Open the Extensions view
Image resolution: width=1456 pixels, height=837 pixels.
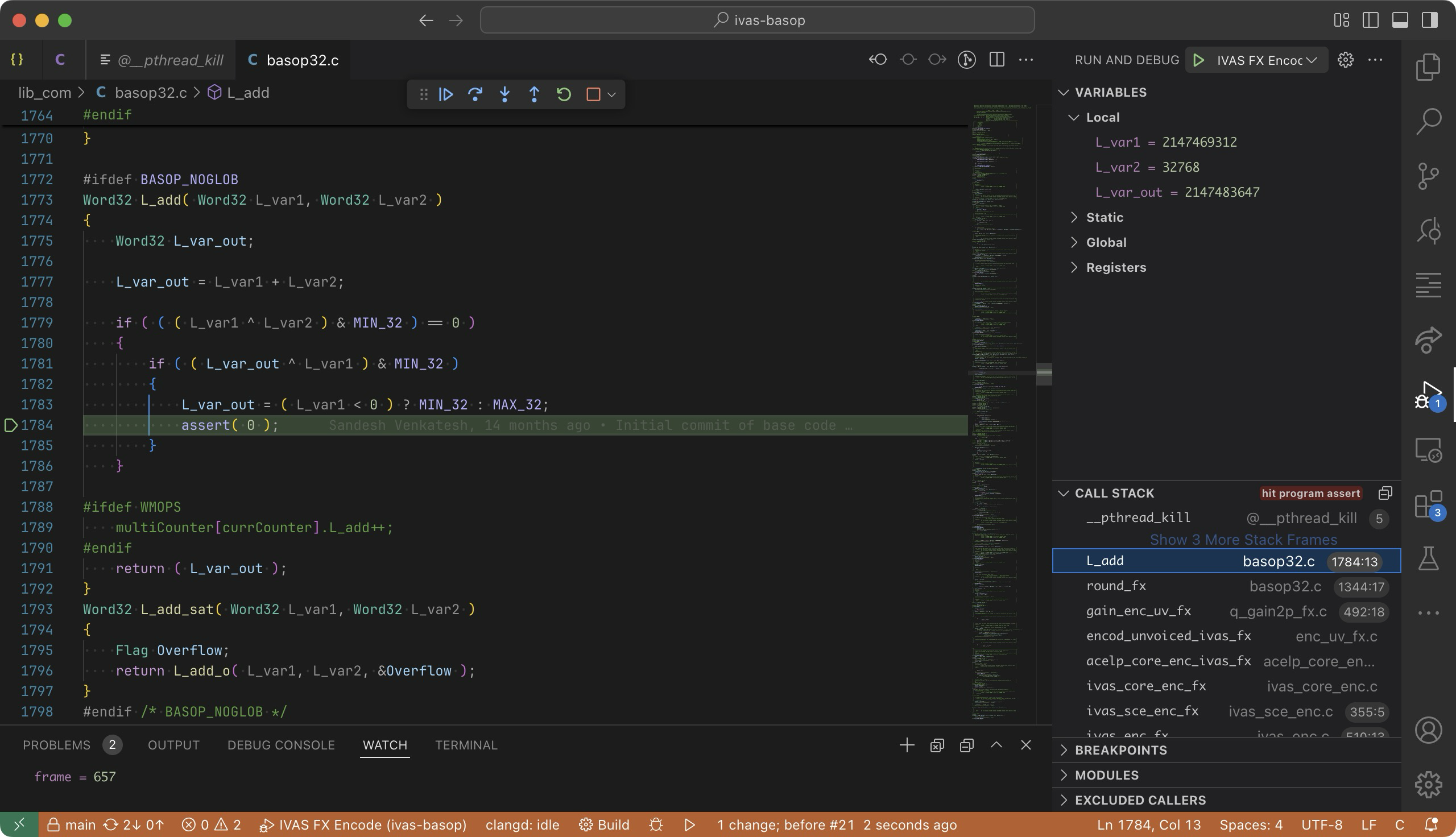[1428, 505]
